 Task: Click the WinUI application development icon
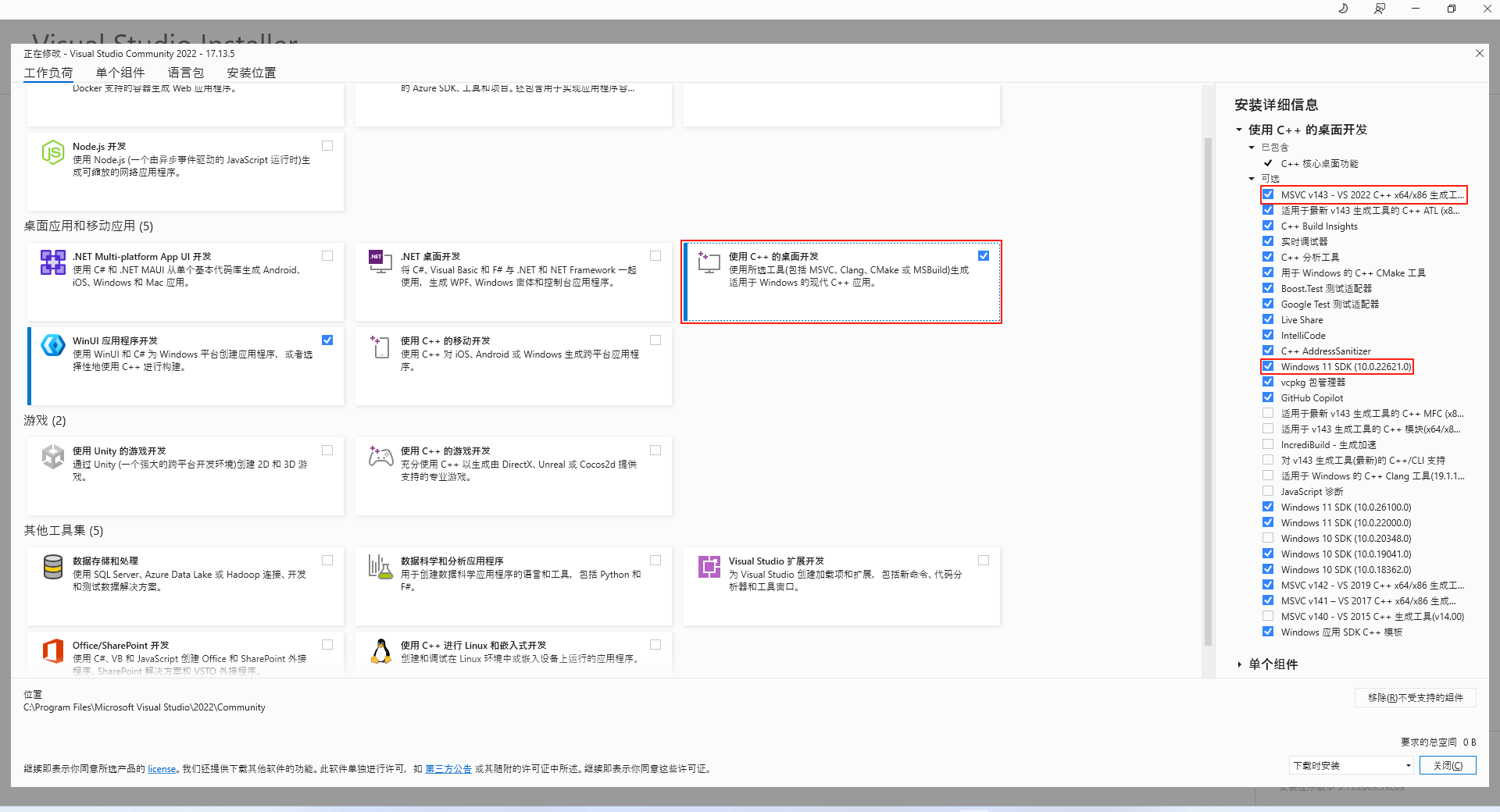click(52, 344)
